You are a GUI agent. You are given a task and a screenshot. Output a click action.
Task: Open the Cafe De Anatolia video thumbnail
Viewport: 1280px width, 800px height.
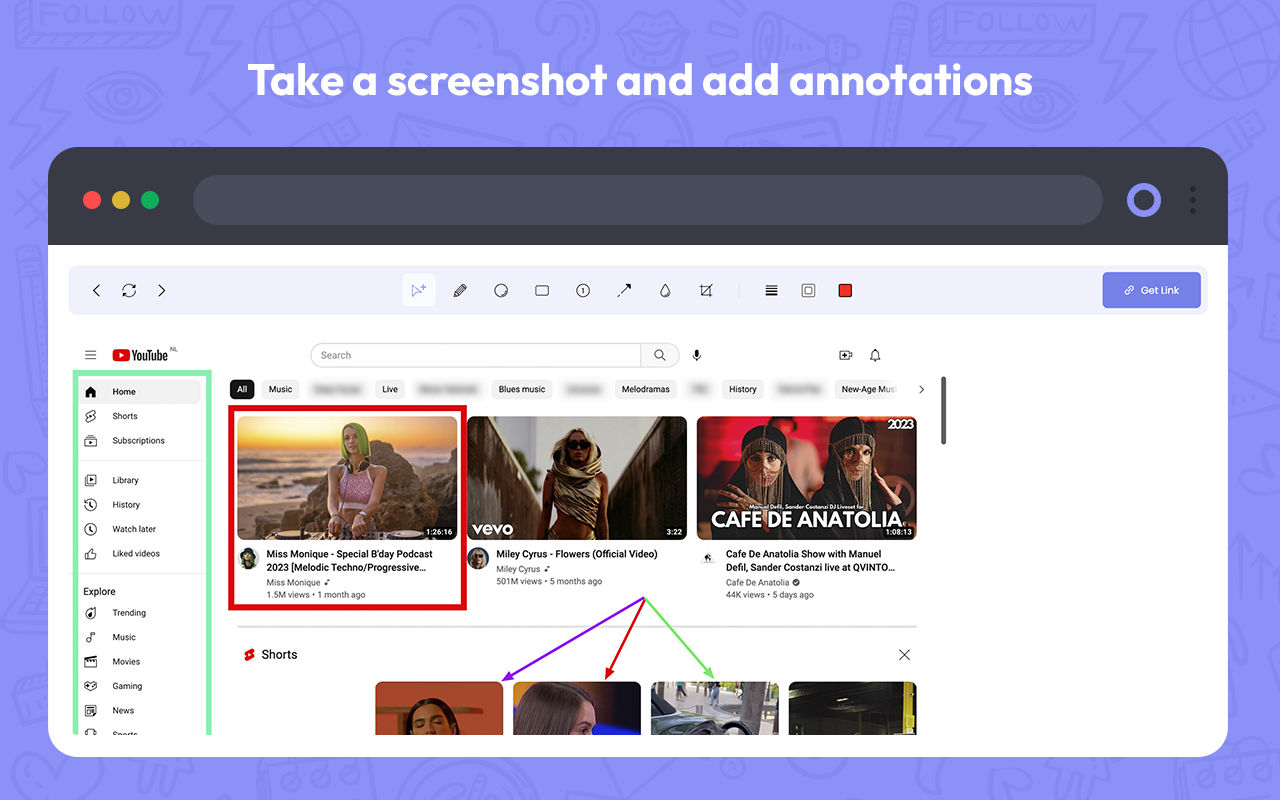click(807, 478)
